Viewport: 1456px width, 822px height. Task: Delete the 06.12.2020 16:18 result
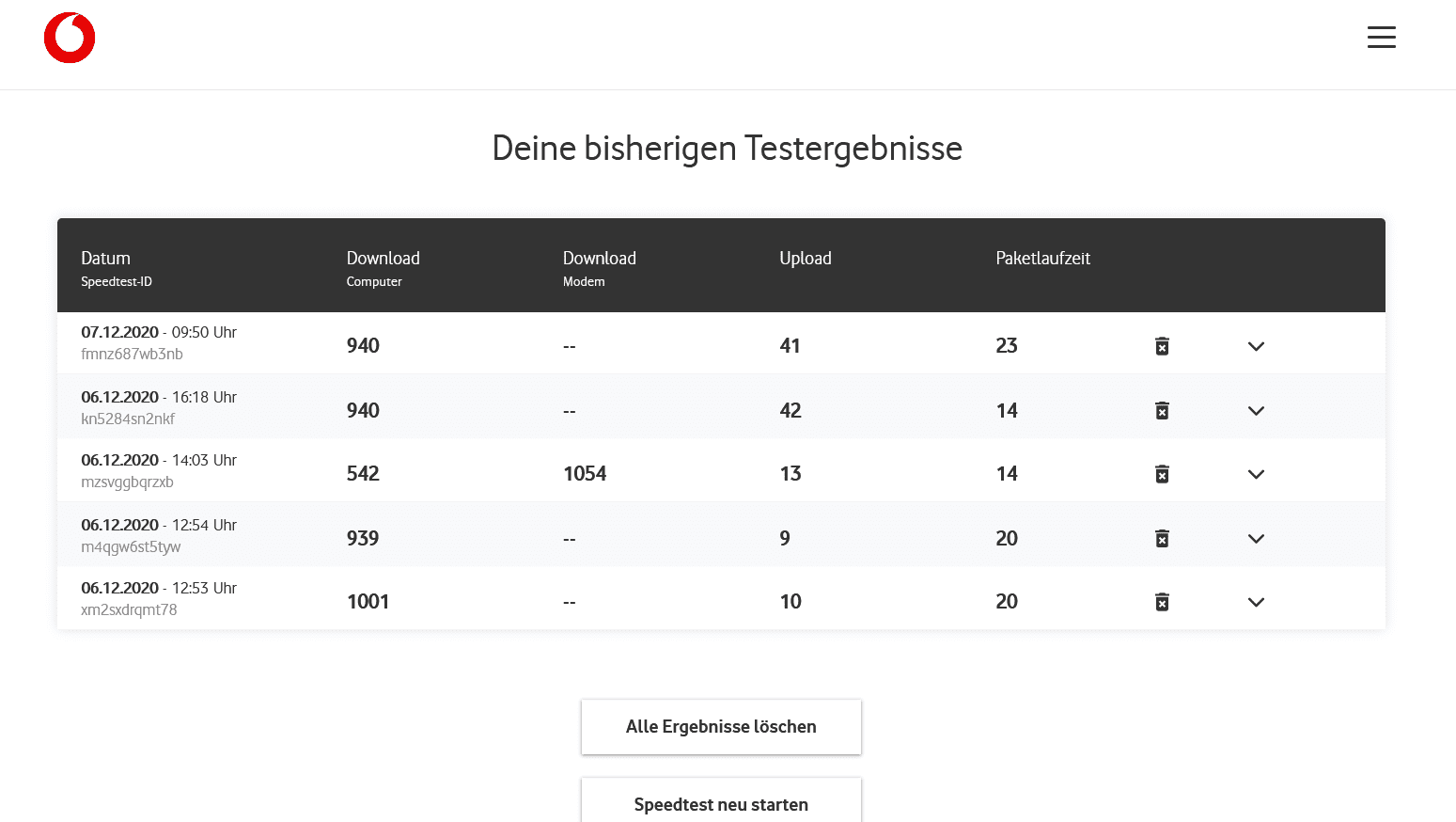[x=1162, y=410]
